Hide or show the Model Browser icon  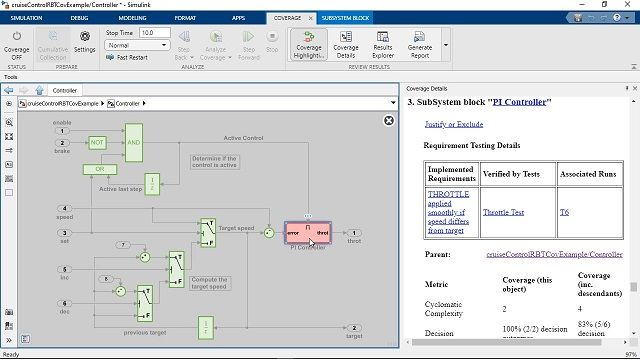(x=9, y=104)
